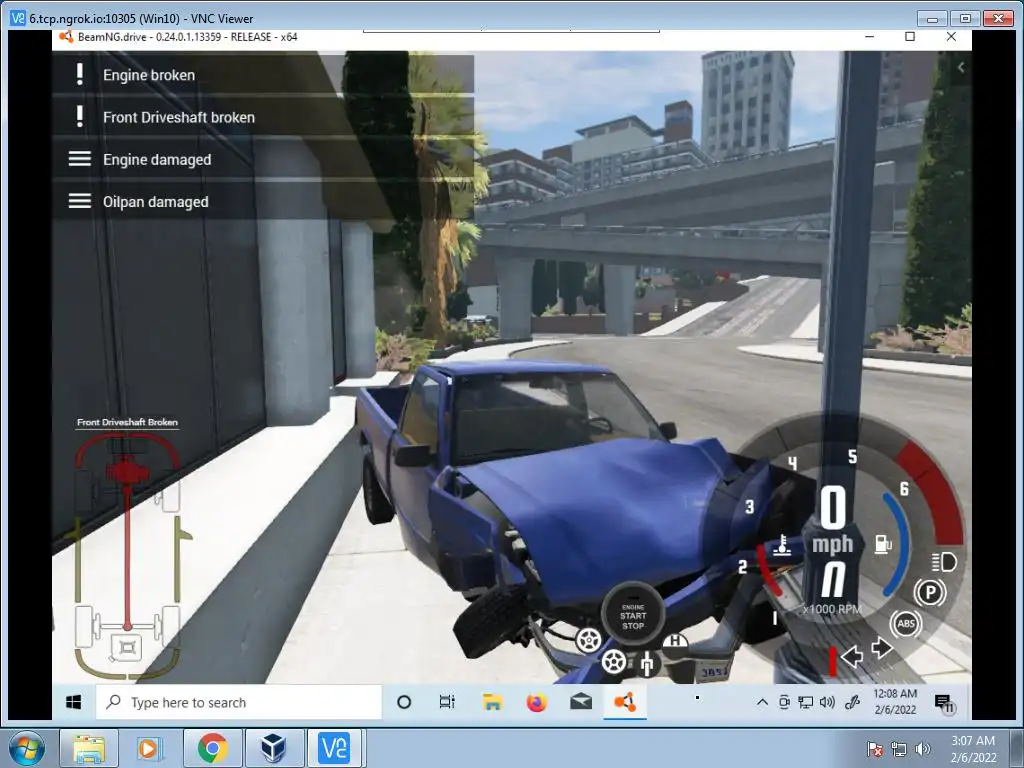Select the Engine damaged message

[x=263, y=159]
